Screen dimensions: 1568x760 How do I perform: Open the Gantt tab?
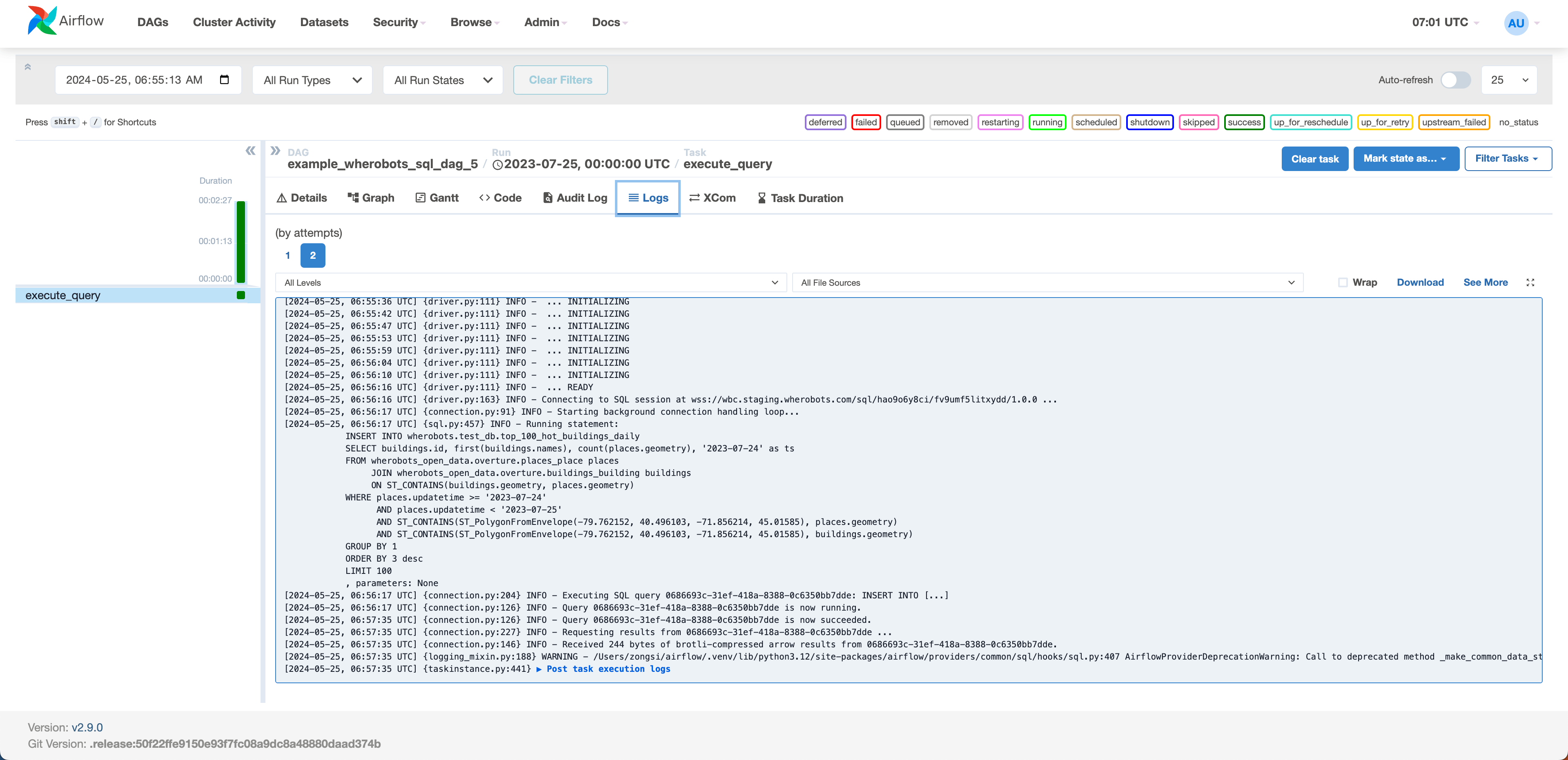(x=437, y=198)
